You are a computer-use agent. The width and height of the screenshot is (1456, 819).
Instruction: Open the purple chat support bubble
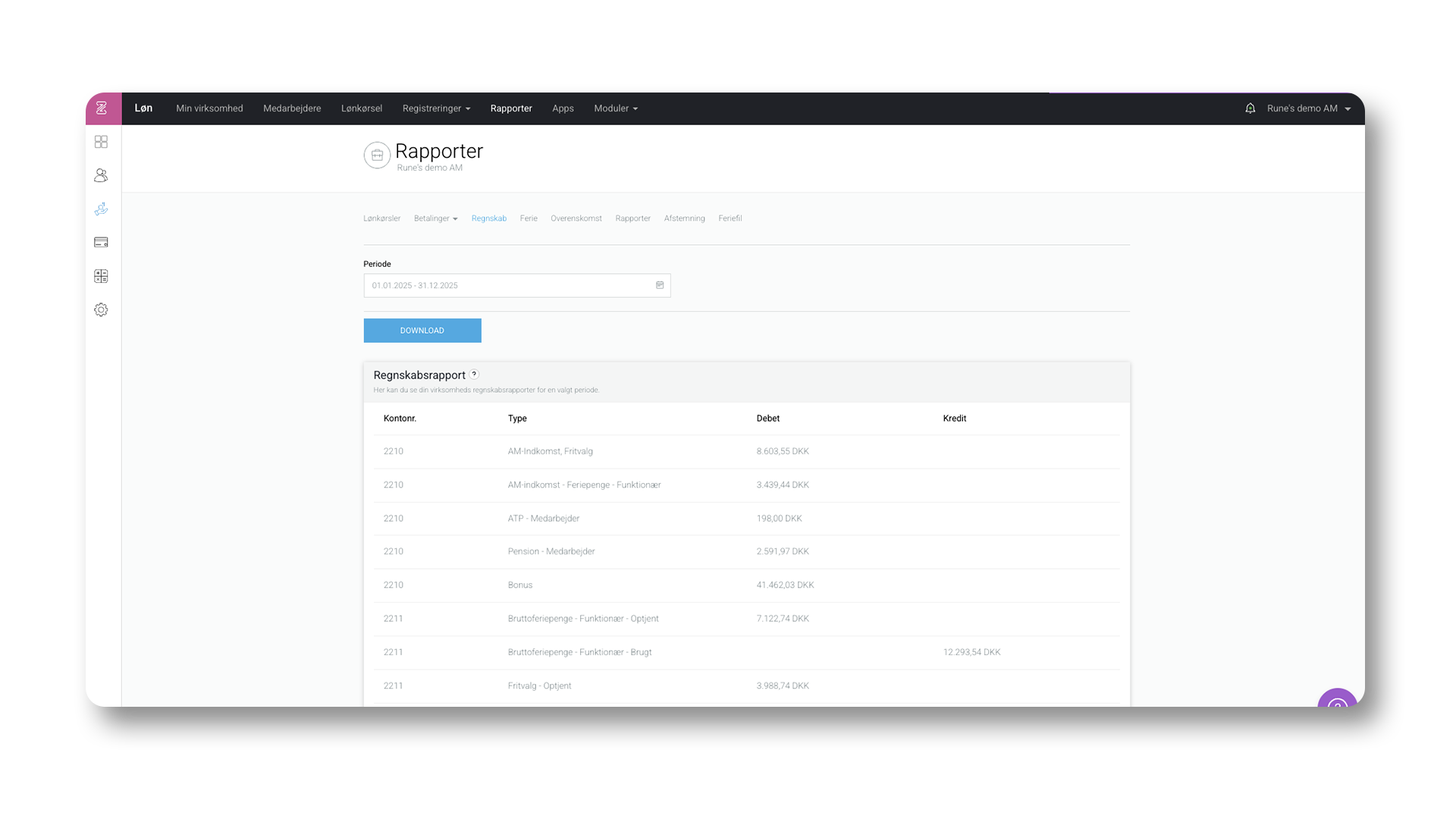point(1336,701)
